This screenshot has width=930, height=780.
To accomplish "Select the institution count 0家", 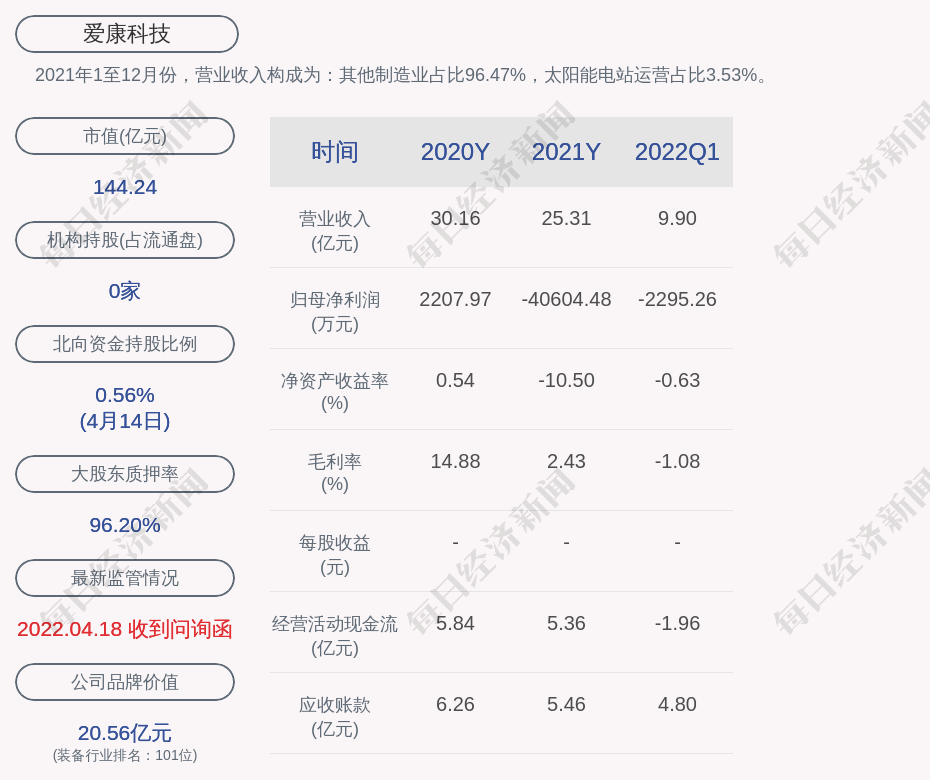I will (125, 291).
